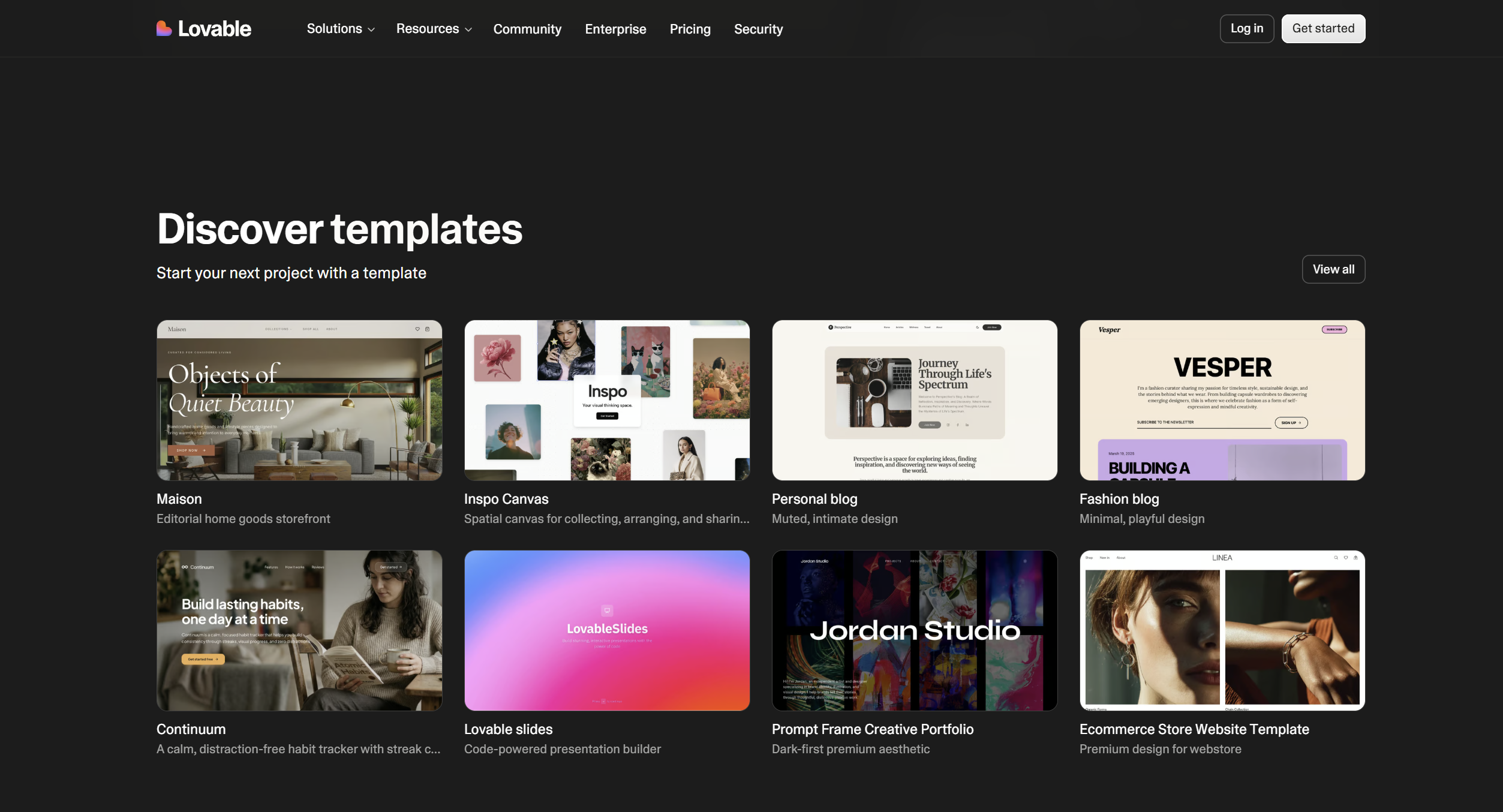
Task: Select the Personal blog title link
Action: (814, 499)
